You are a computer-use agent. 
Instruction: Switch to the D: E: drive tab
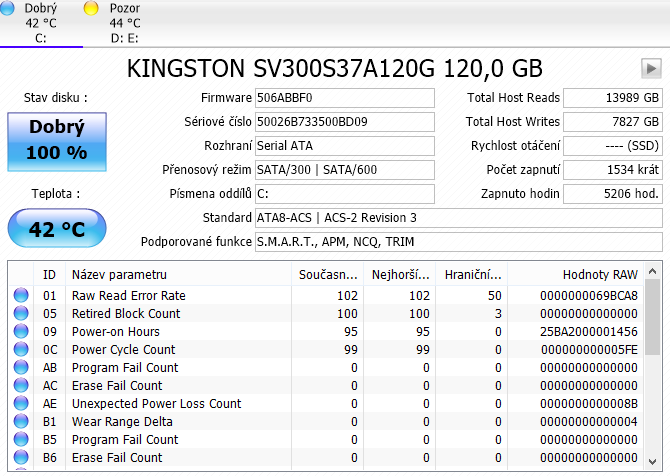point(125,23)
